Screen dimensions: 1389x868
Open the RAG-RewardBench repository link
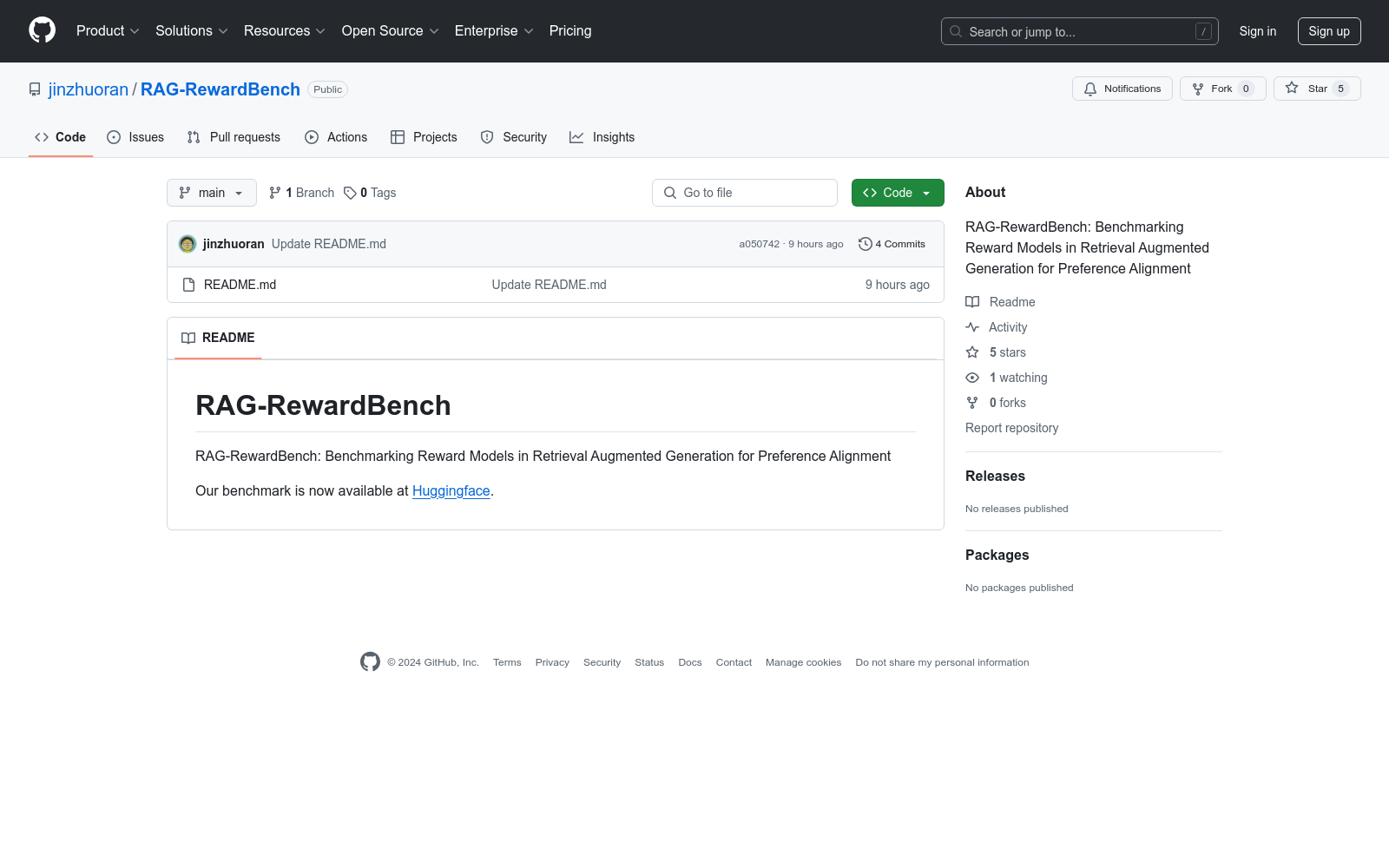[x=221, y=89]
